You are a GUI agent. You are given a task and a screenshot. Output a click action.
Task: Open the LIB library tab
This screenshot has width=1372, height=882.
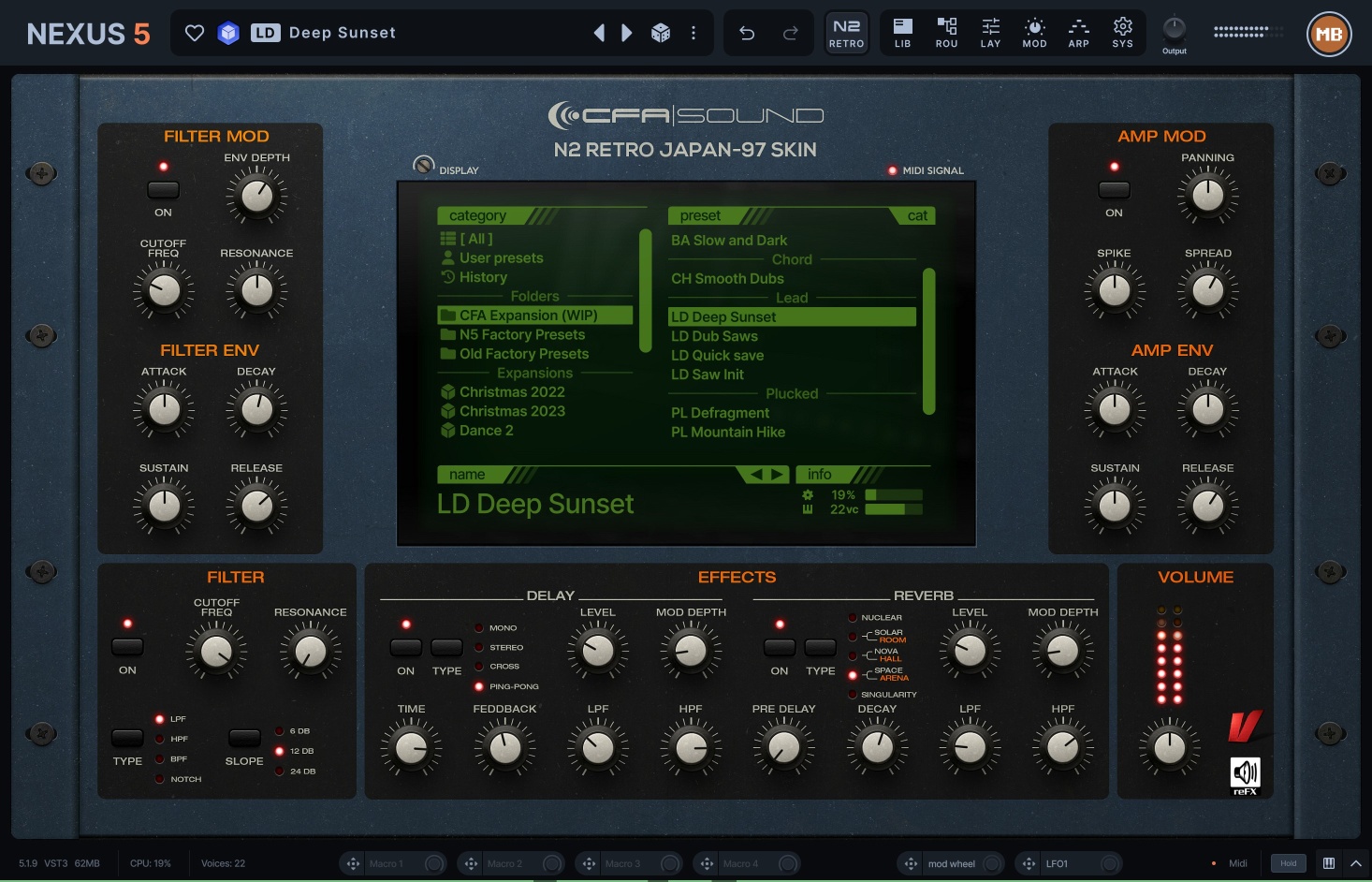tap(902, 33)
